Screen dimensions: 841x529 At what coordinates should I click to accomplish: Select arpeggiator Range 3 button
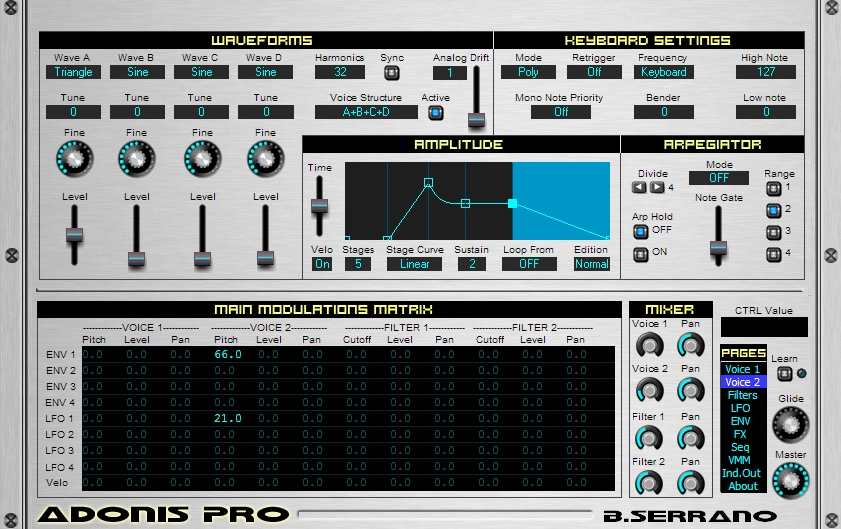click(773, 232)
